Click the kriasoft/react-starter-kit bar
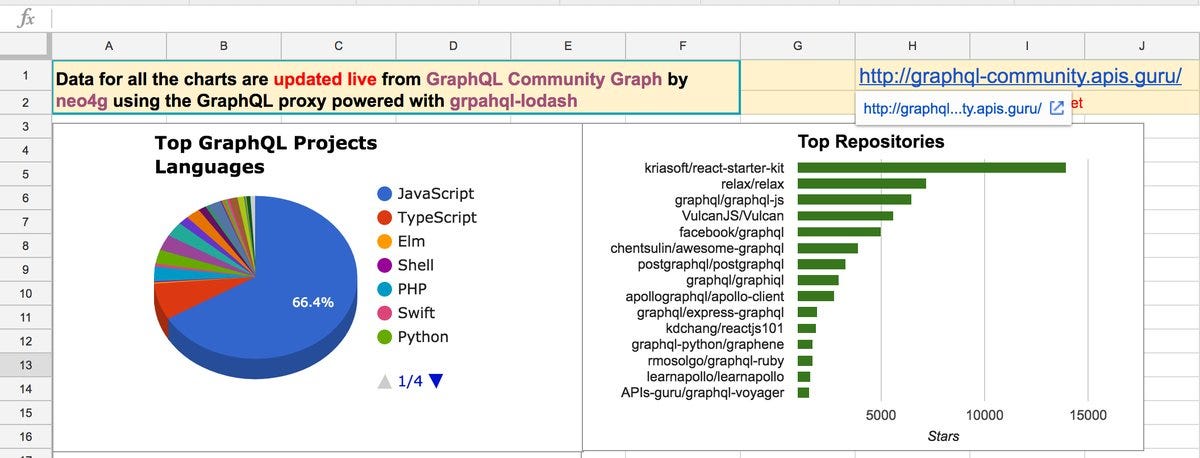The height and width of the screenshot is (458, 1200). coord(931,167)
